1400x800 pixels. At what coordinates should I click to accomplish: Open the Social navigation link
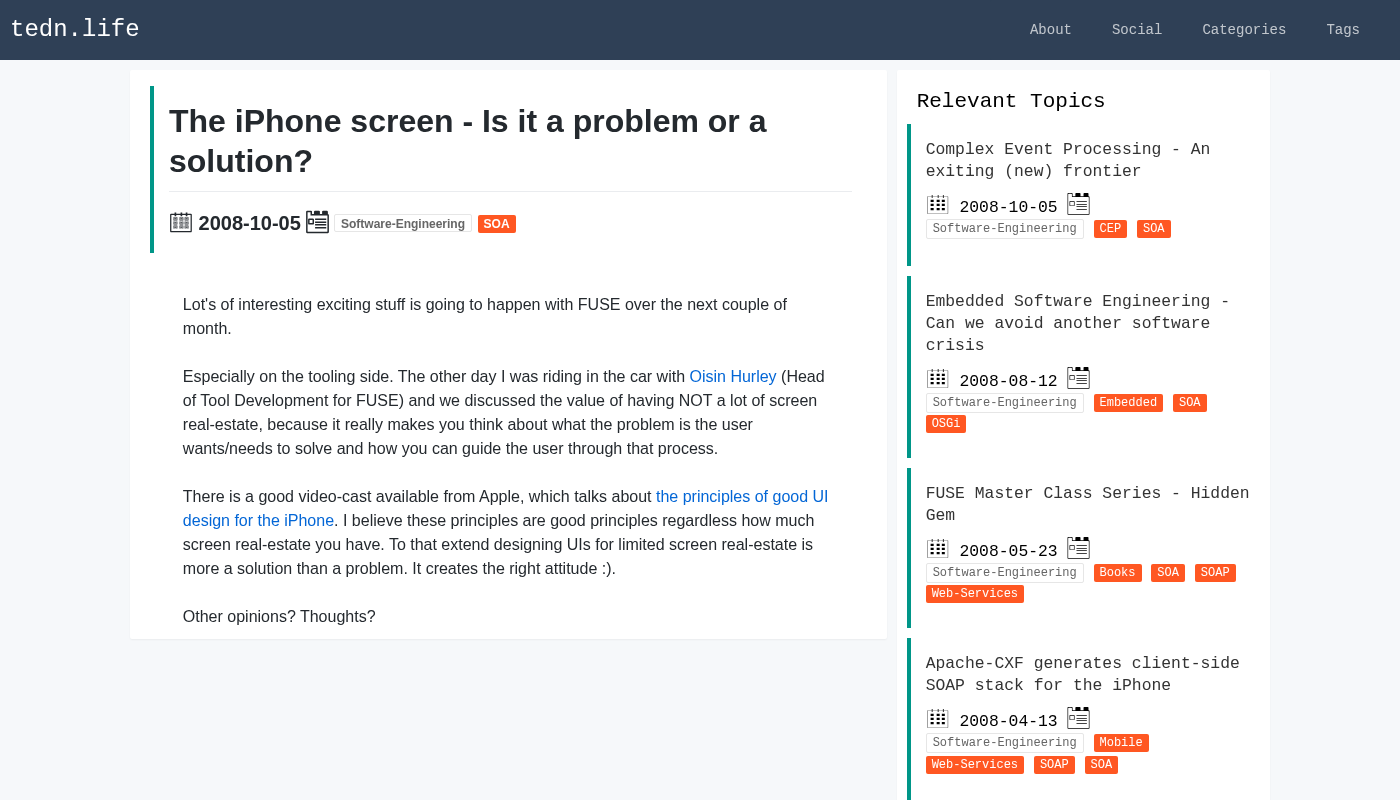(1136, 30)
